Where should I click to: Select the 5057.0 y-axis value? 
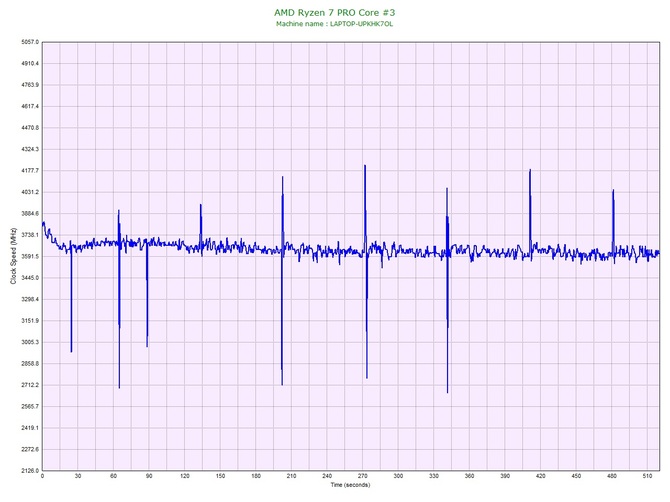click(30, 42)
